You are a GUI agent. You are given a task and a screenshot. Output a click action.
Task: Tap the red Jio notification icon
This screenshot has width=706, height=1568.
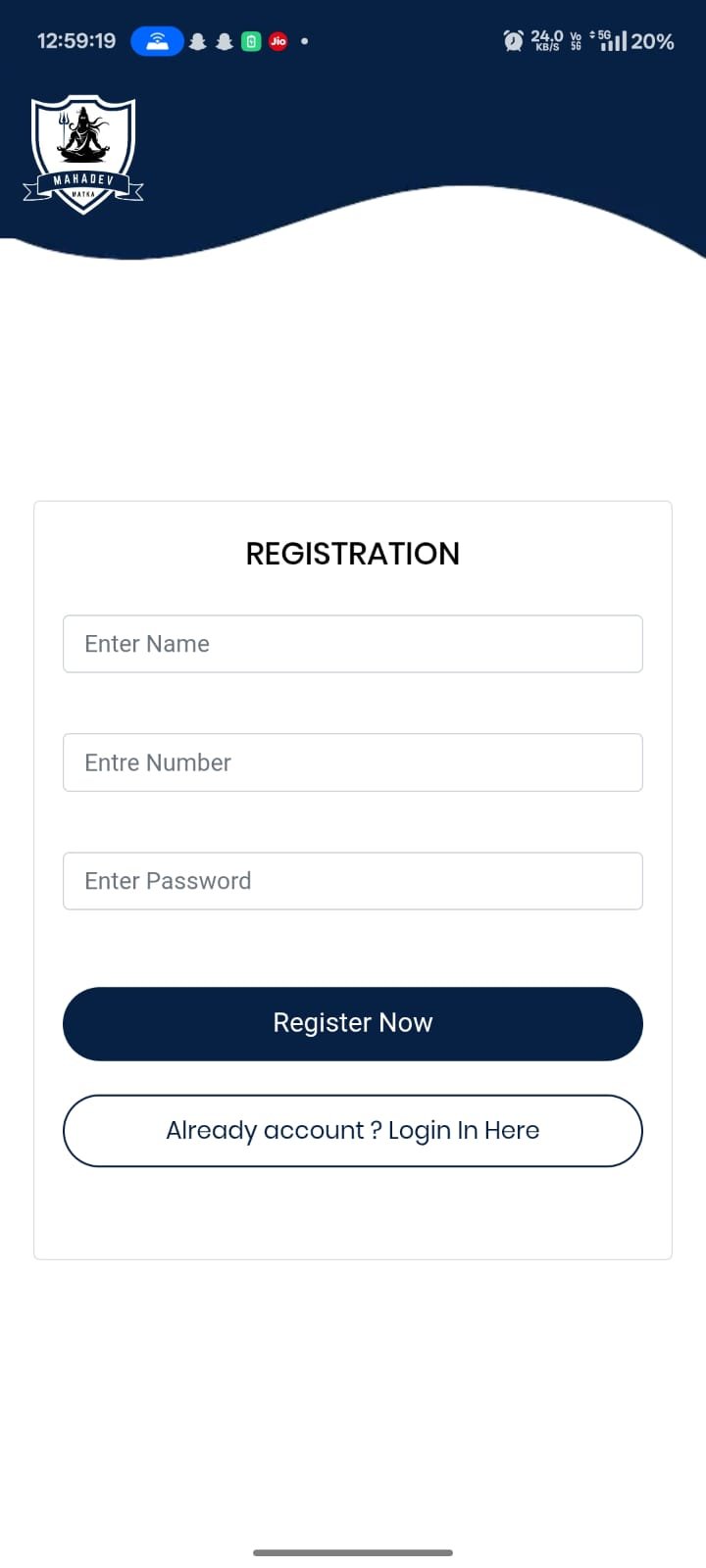click(278, 41)
